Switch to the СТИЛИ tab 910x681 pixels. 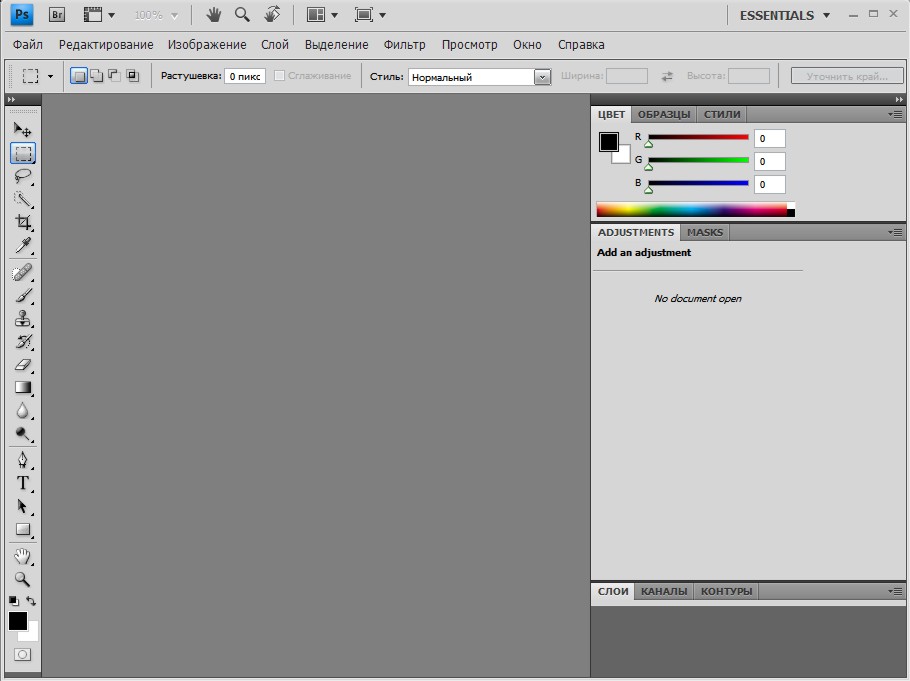[x=722, y=114]
